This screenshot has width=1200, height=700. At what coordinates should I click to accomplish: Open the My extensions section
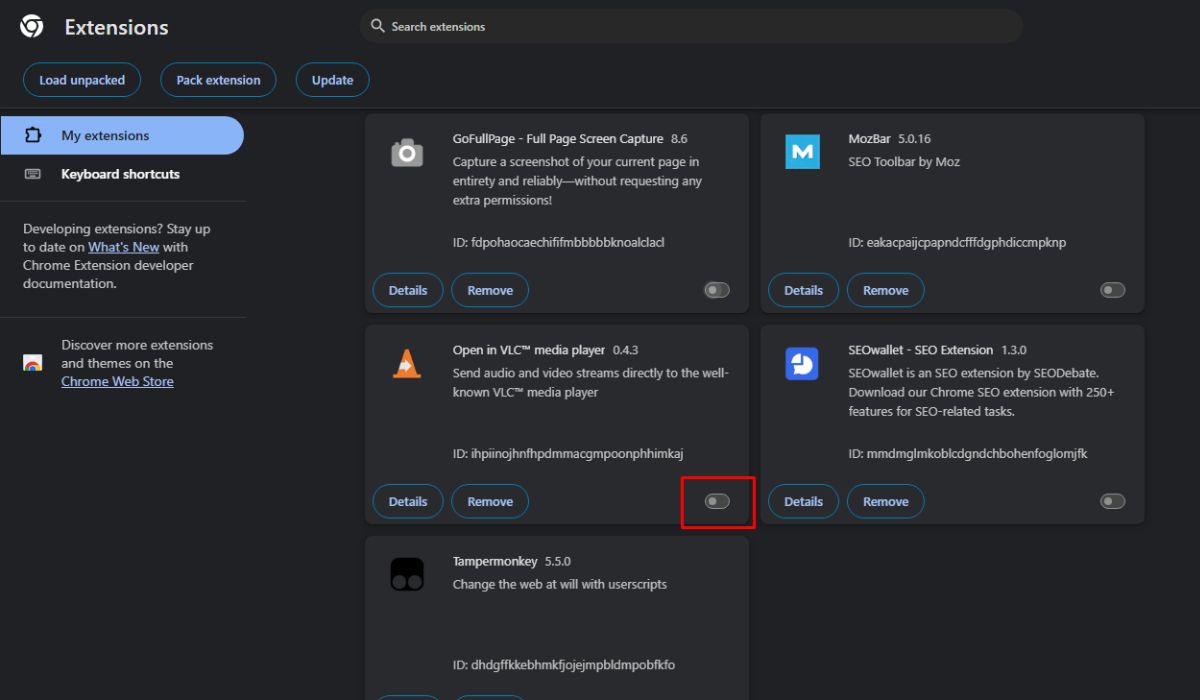tap(122, 135)
